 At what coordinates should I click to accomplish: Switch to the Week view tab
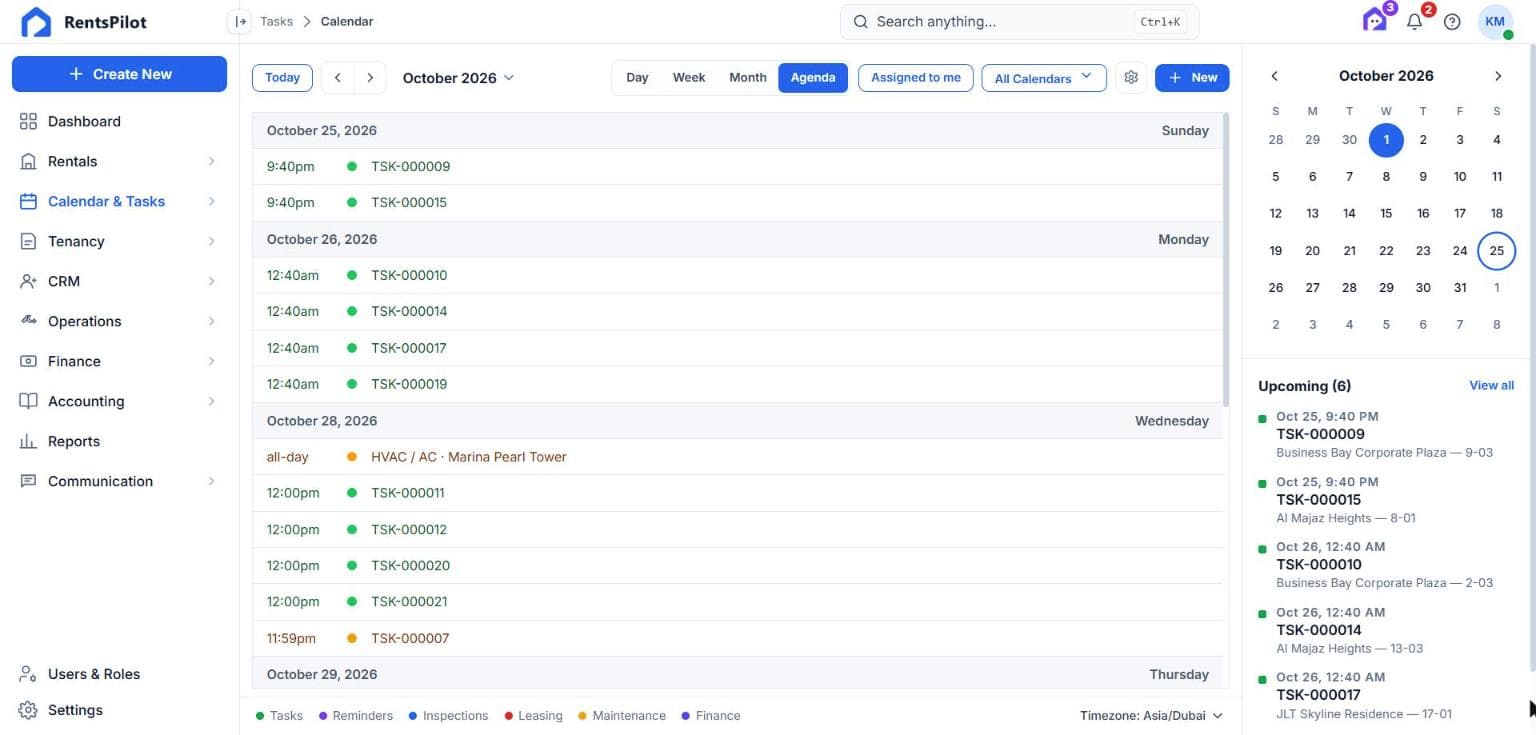[689, 78]
